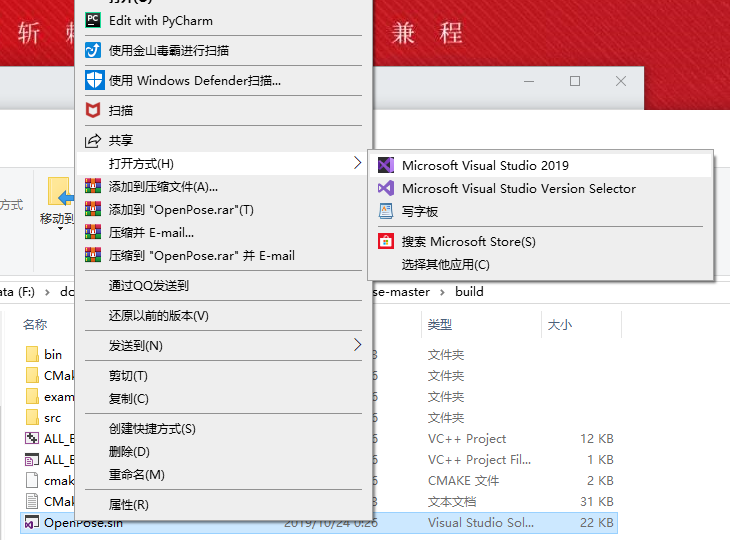Select 使用 Windows Defender扫描 entry
Screen dimensions: 730x540
pyautogui.click(x=195, y=81)
